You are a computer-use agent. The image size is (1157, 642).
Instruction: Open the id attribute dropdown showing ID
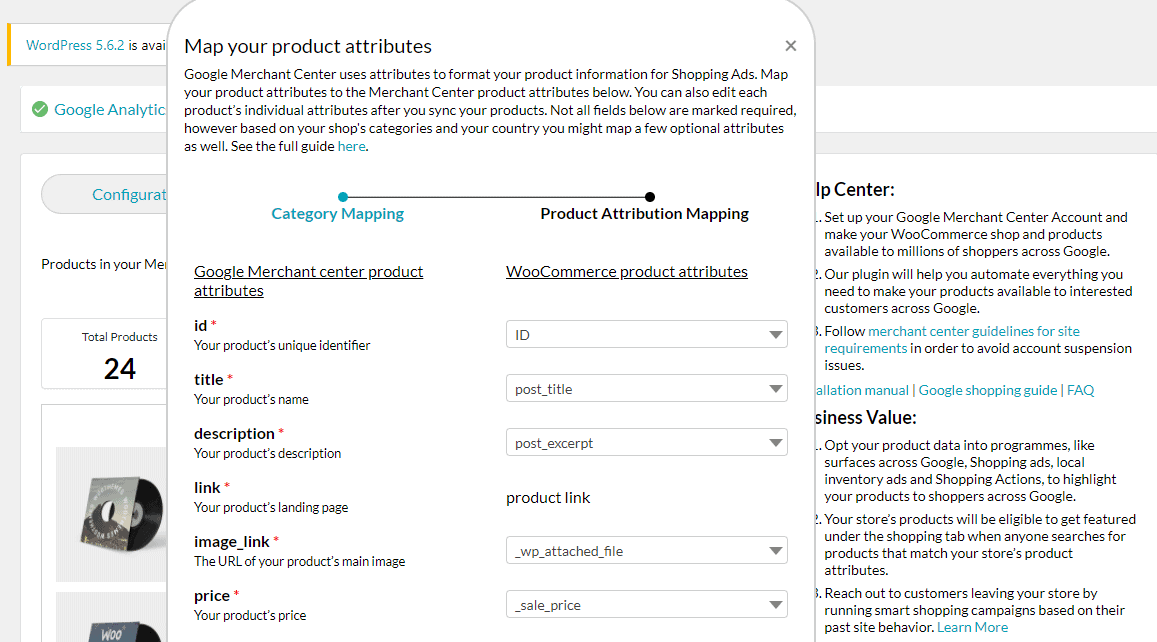point(646,334)
